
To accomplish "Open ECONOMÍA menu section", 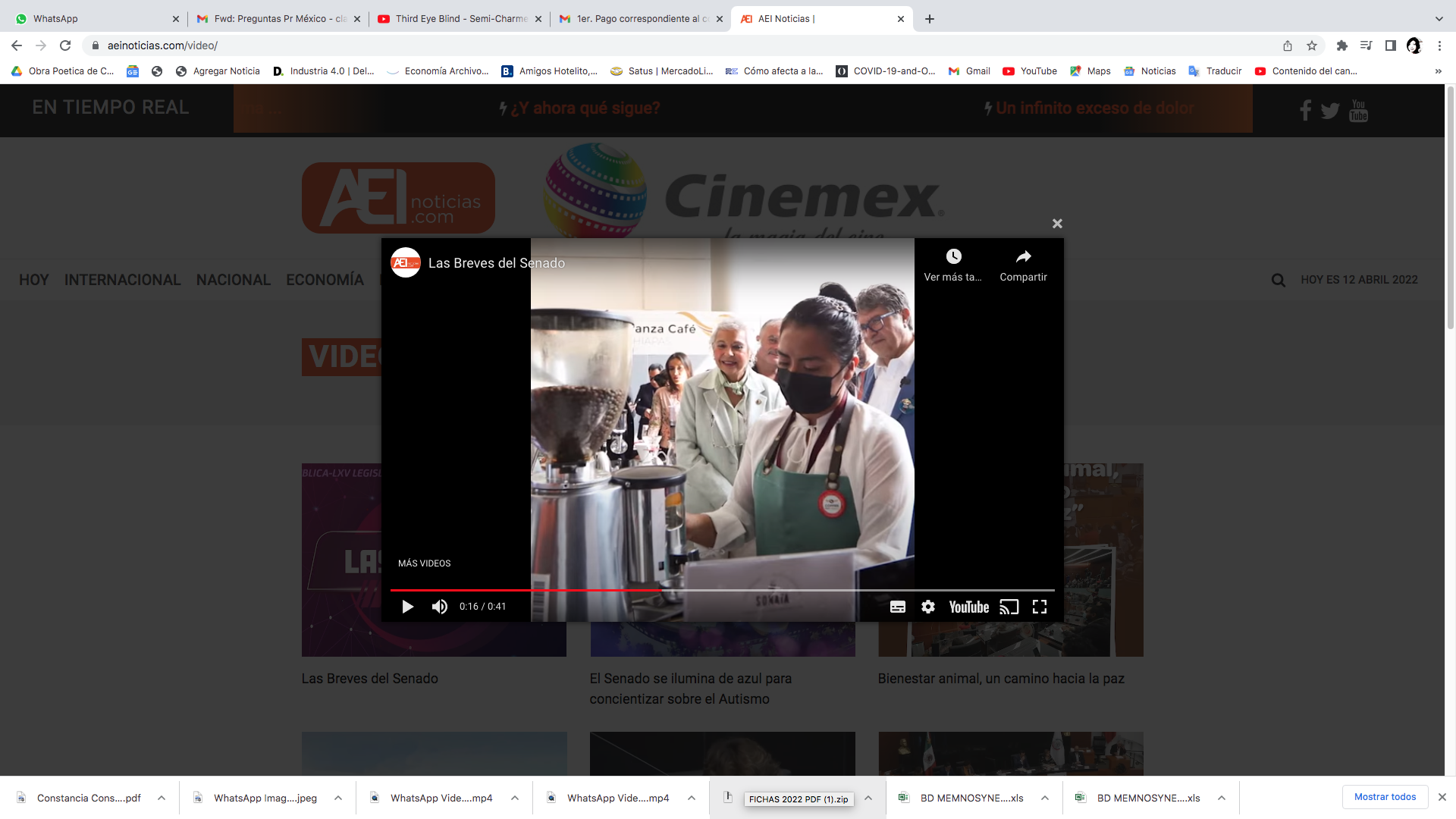I will (x=325, y=280).
